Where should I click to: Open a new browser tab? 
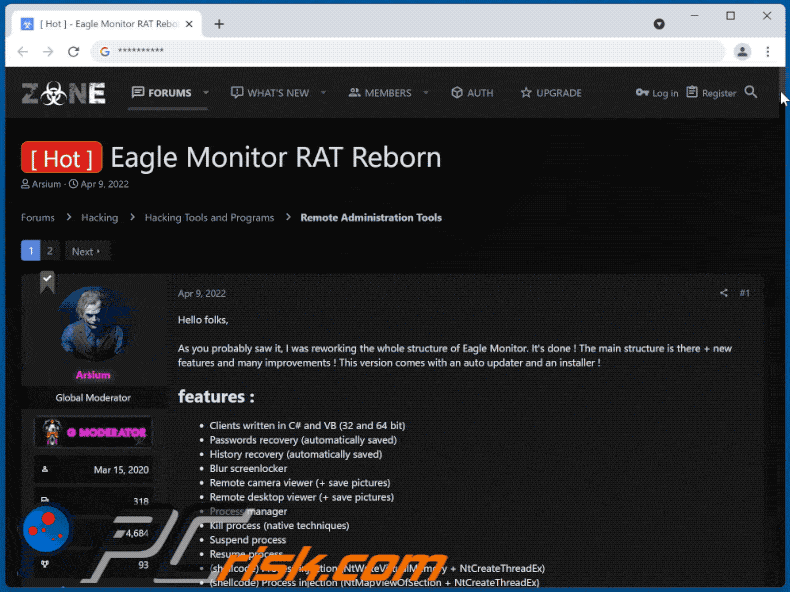(x=219, y=24)
